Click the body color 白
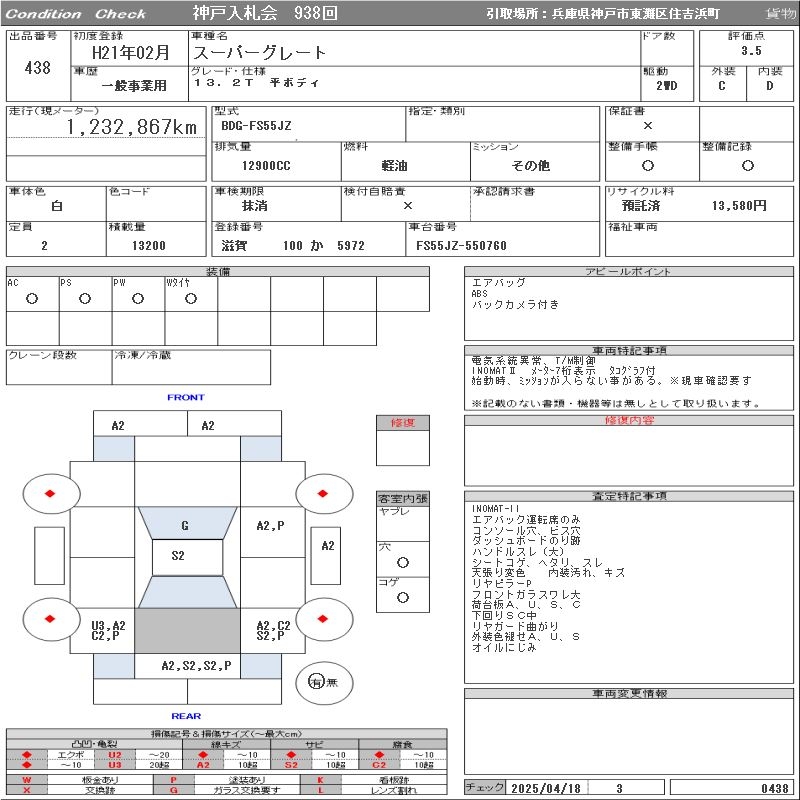 click(57, 206)
